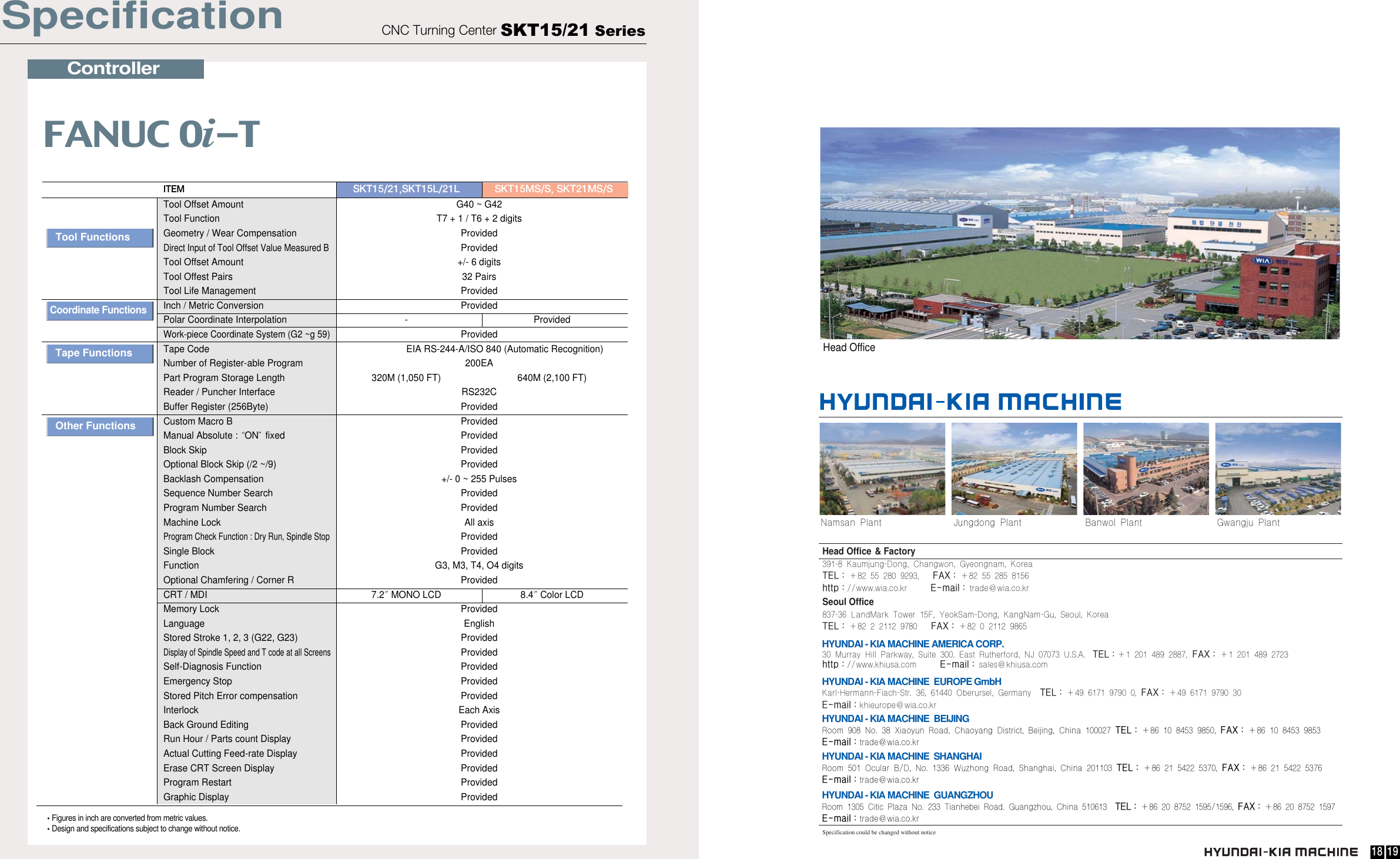Open the Namsan Plant photo
Image resolution: width=1400 pixels, height=859 pixels.
point(882,469)
